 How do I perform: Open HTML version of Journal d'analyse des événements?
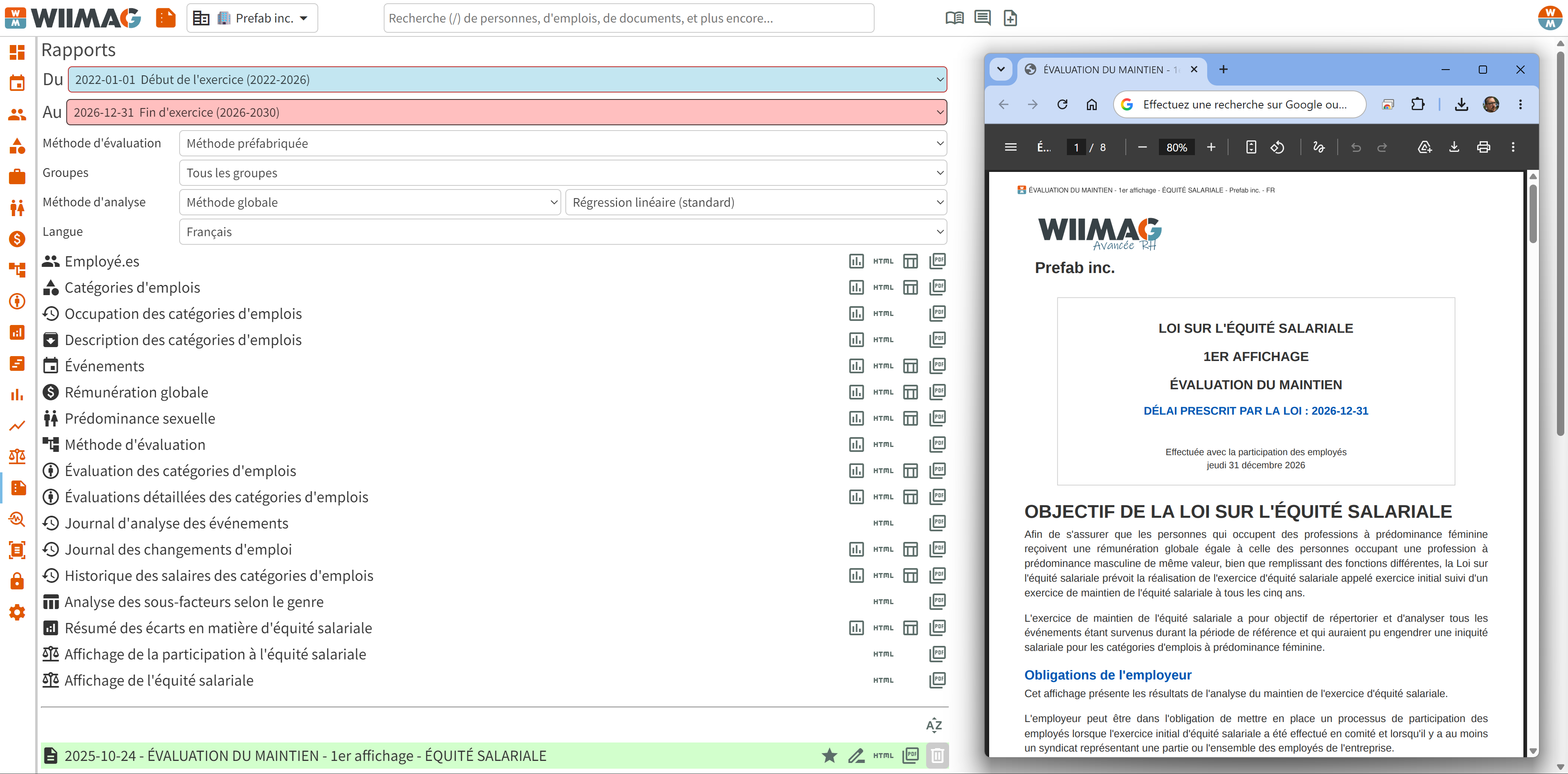click(883, 523)
